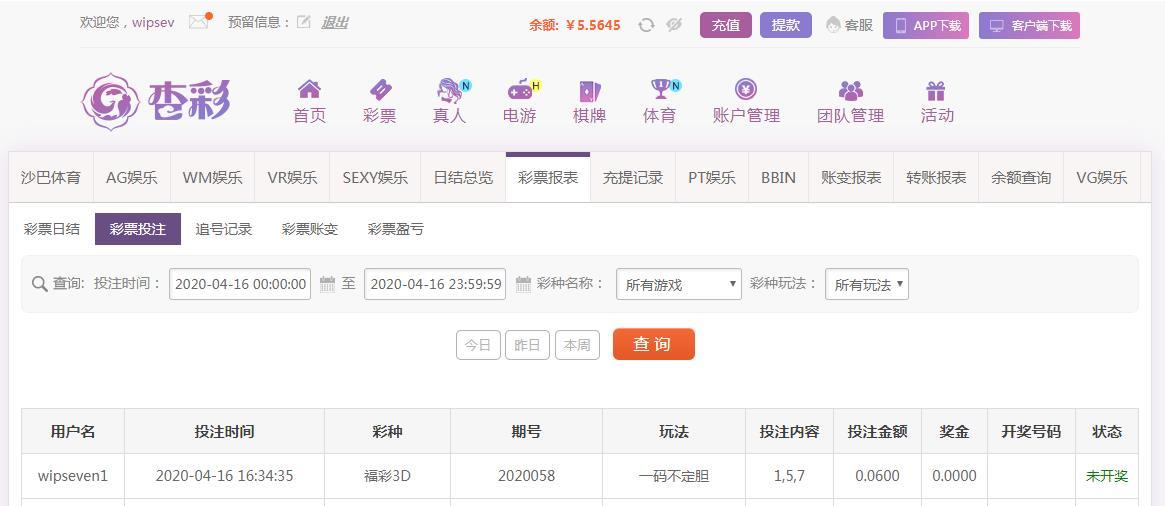Select 彩票报表 tab

(x=548, y=178)
